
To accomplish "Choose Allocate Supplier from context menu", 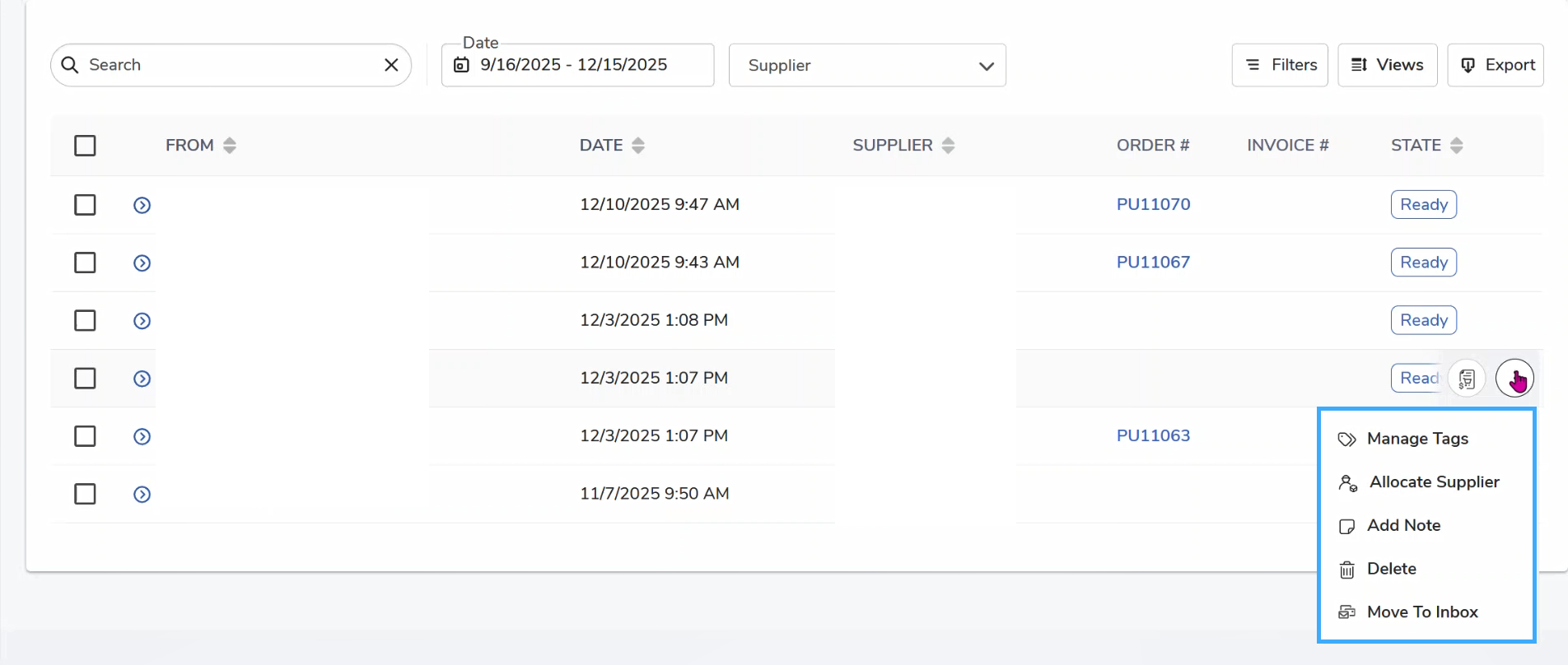I will [1433, 482].
